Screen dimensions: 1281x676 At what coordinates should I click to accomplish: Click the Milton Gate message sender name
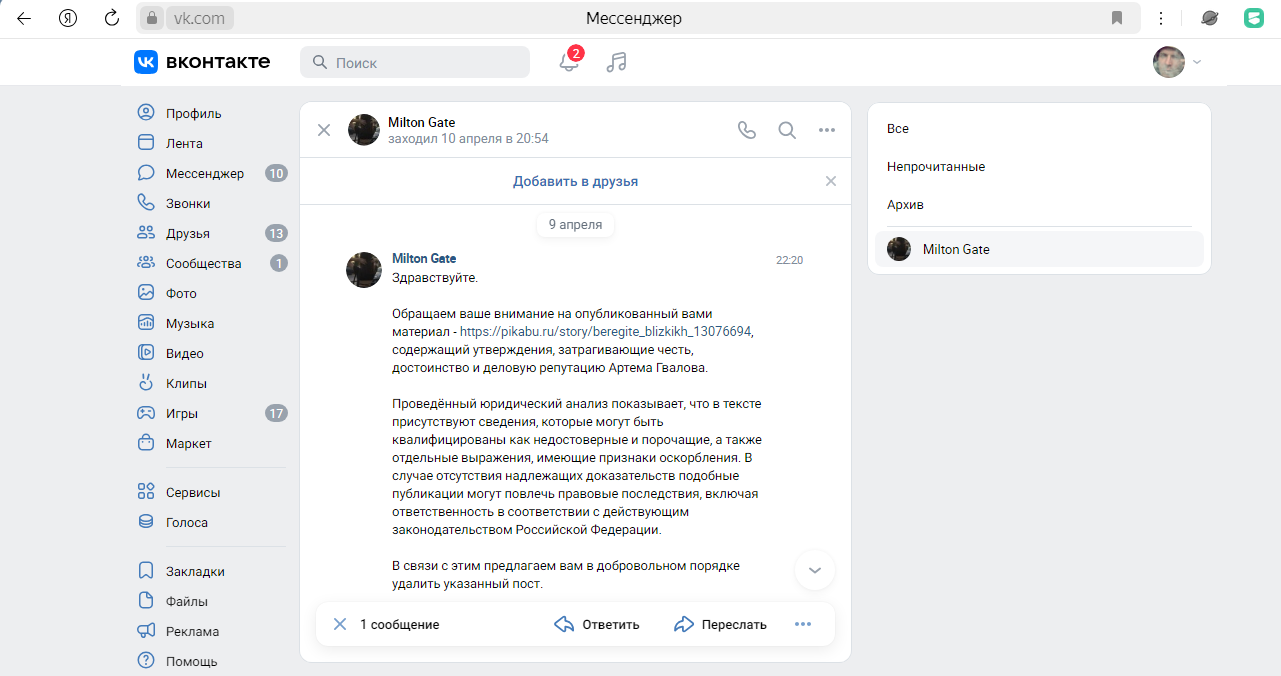[x=424, y=258]
